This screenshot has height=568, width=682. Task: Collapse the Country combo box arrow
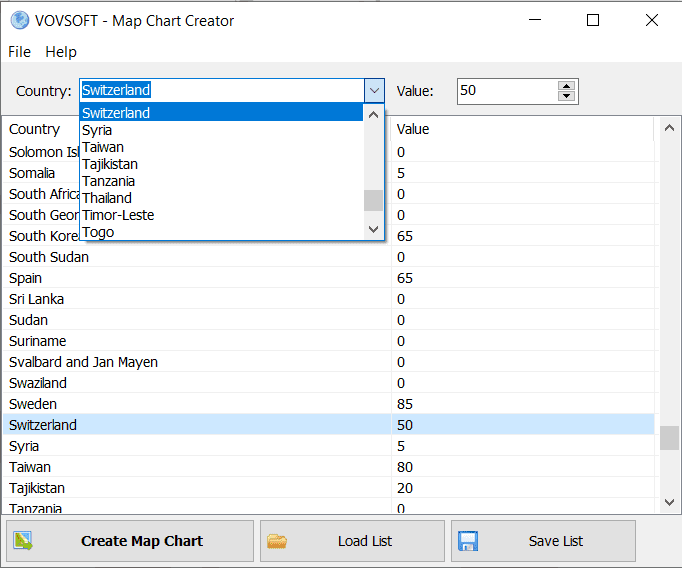click(374, 91)
